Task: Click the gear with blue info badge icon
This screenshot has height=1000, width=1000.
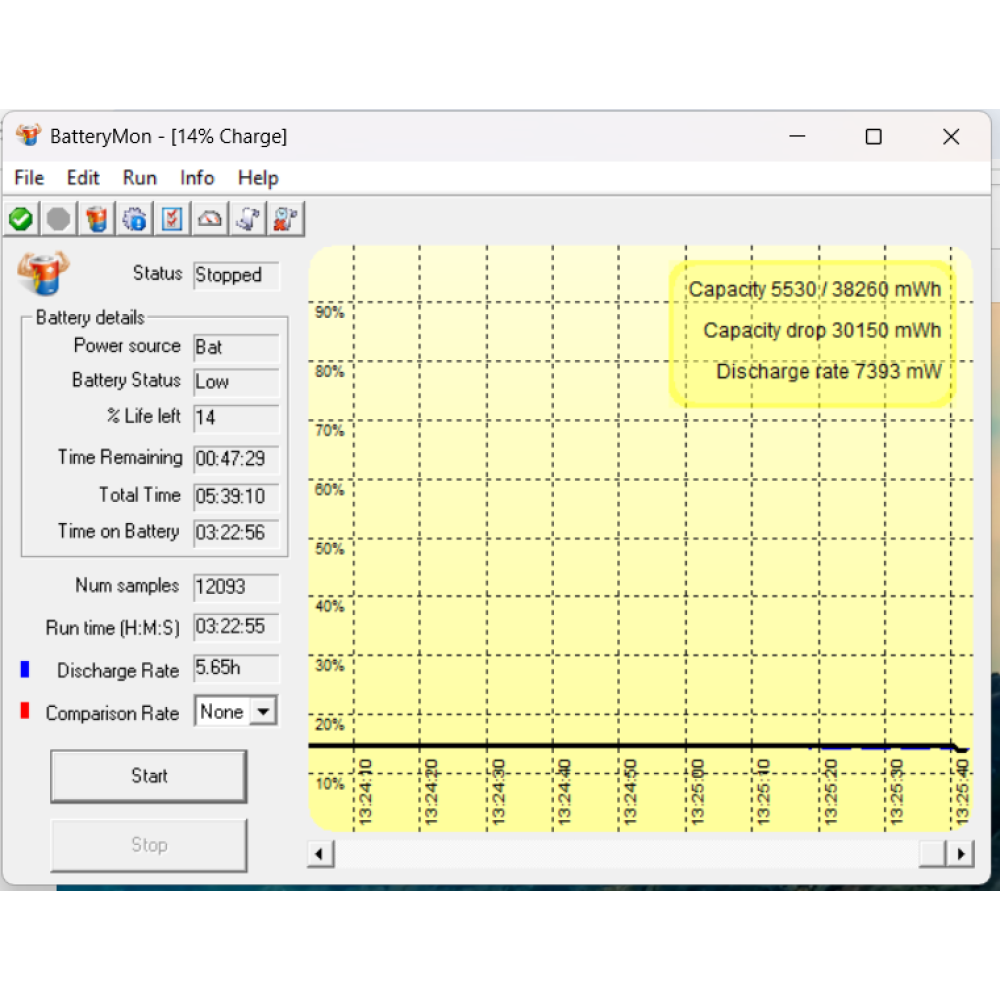Action: click(135, 219)
